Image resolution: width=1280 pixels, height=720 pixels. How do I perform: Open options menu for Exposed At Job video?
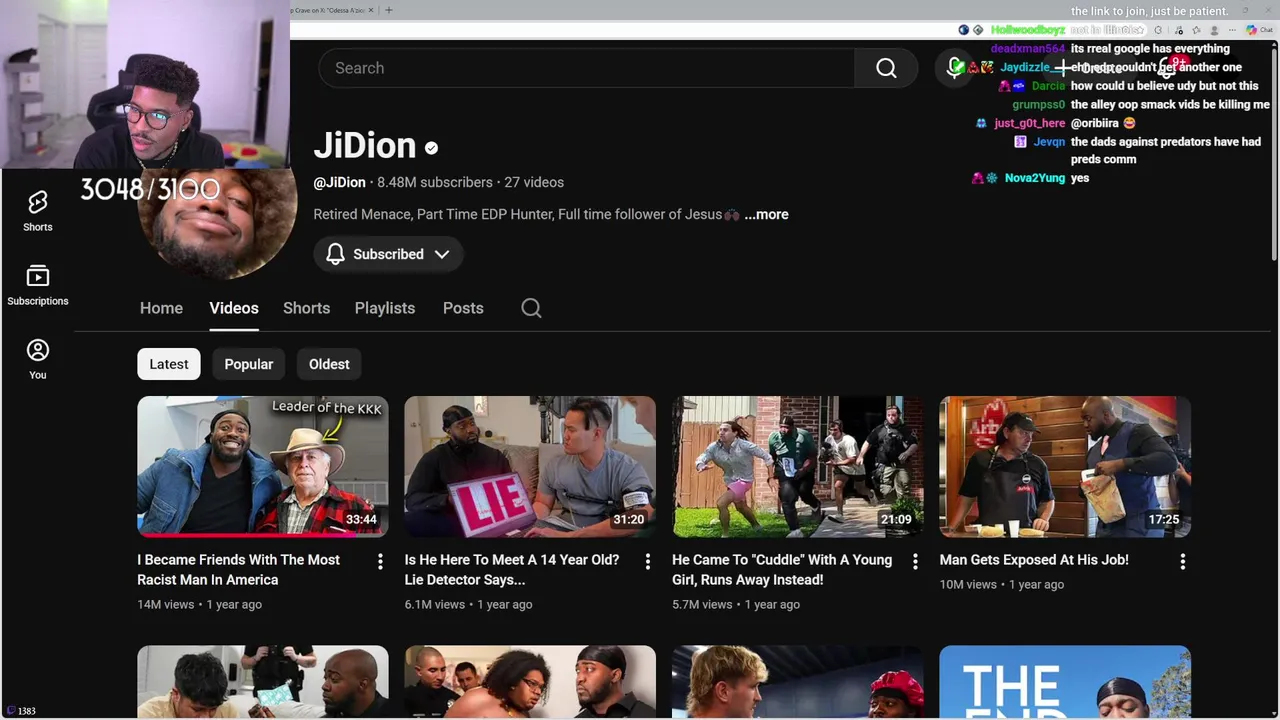(1183, 562)
